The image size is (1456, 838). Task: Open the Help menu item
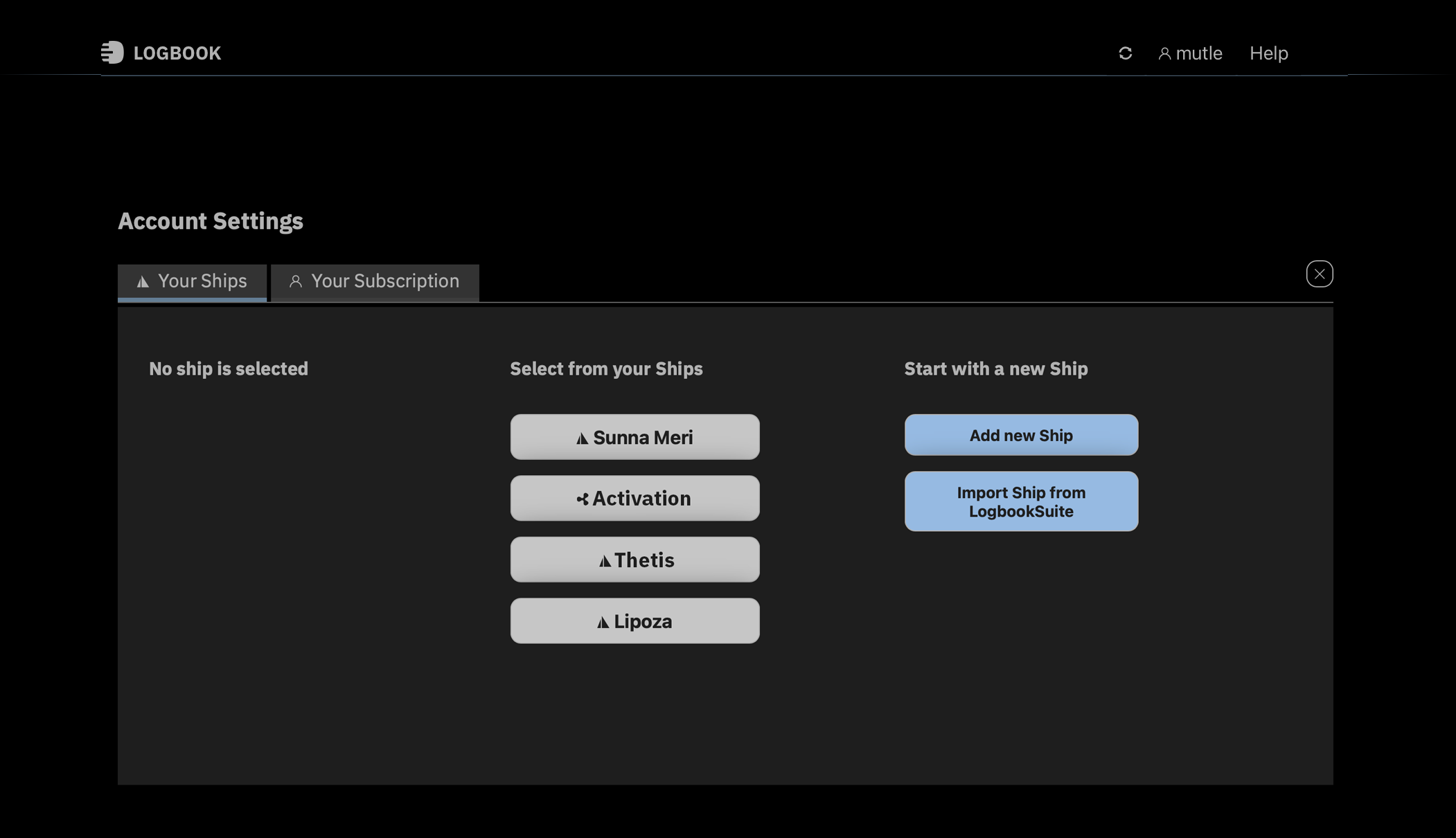point(1268,53)
